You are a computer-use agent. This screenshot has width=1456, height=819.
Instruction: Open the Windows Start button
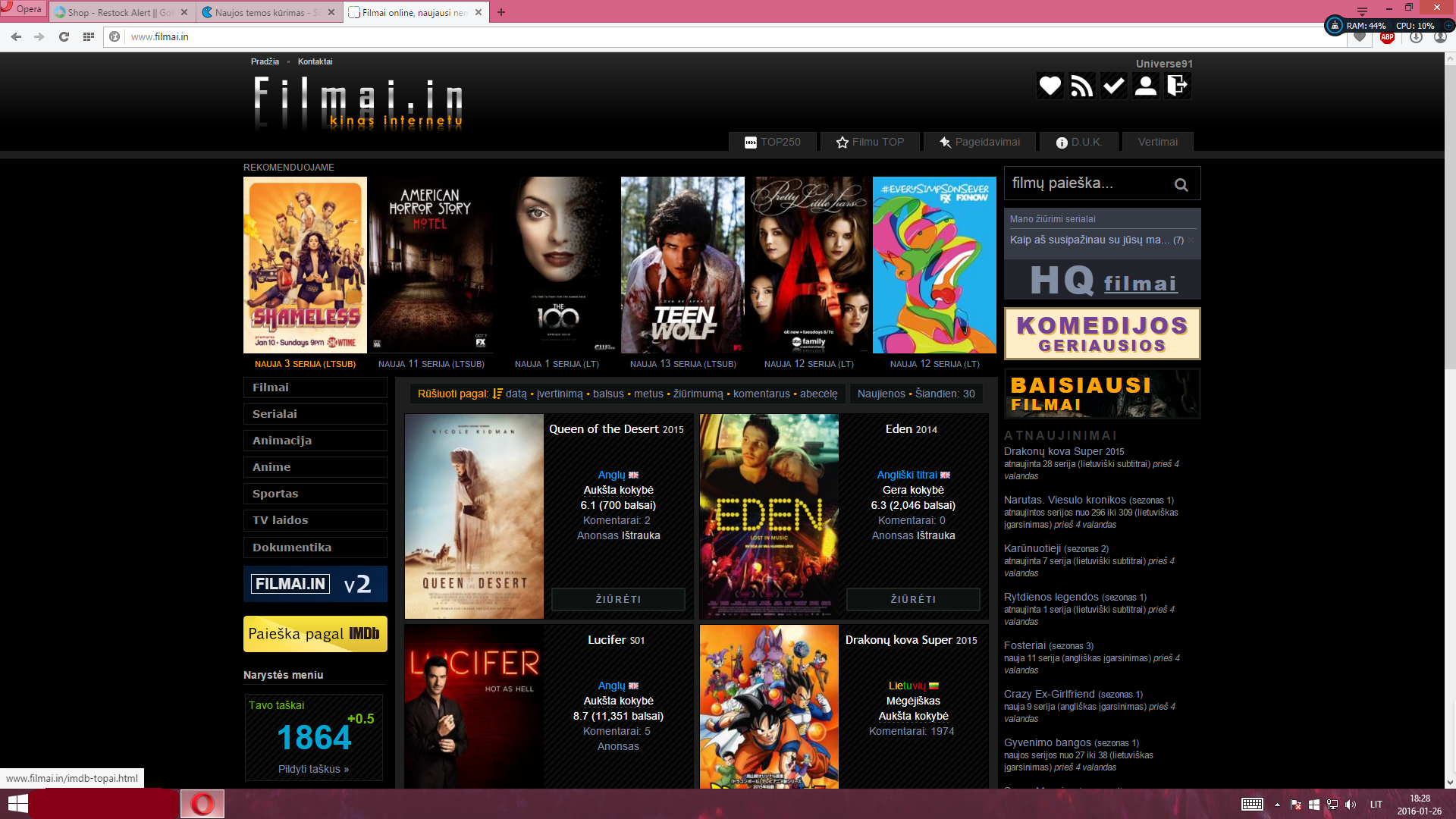17,804
